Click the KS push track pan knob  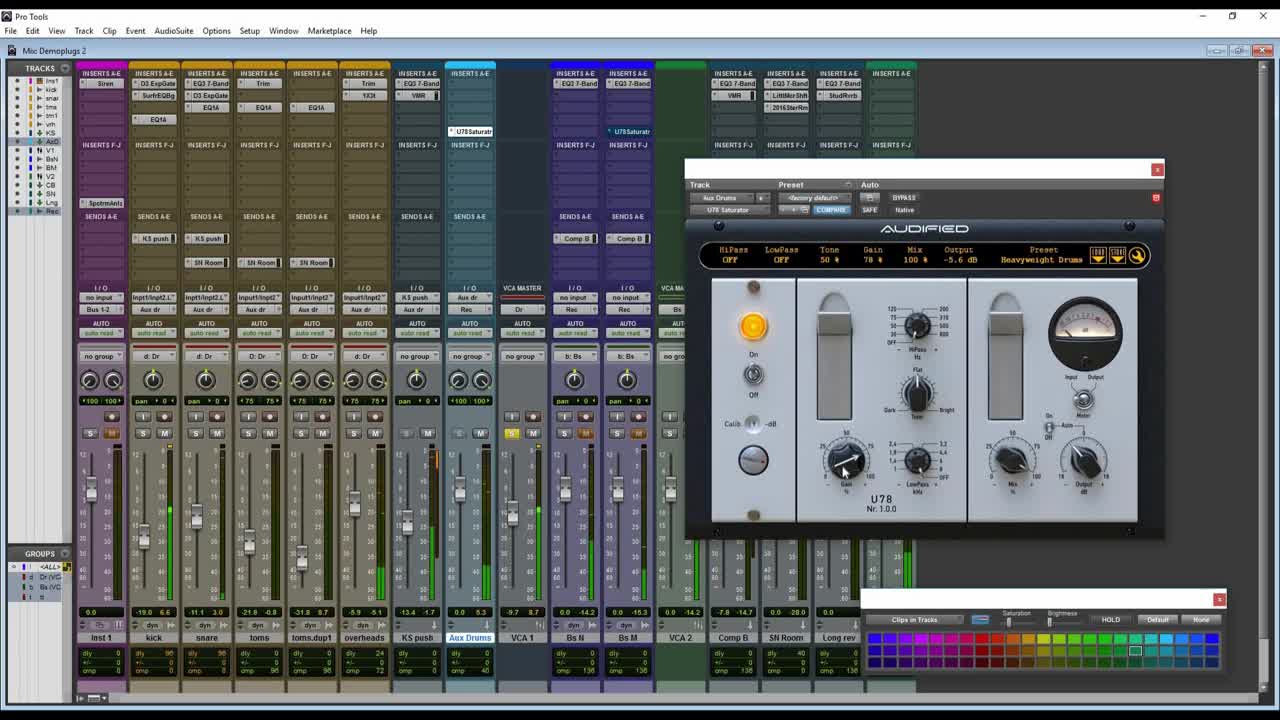point(417,380)
